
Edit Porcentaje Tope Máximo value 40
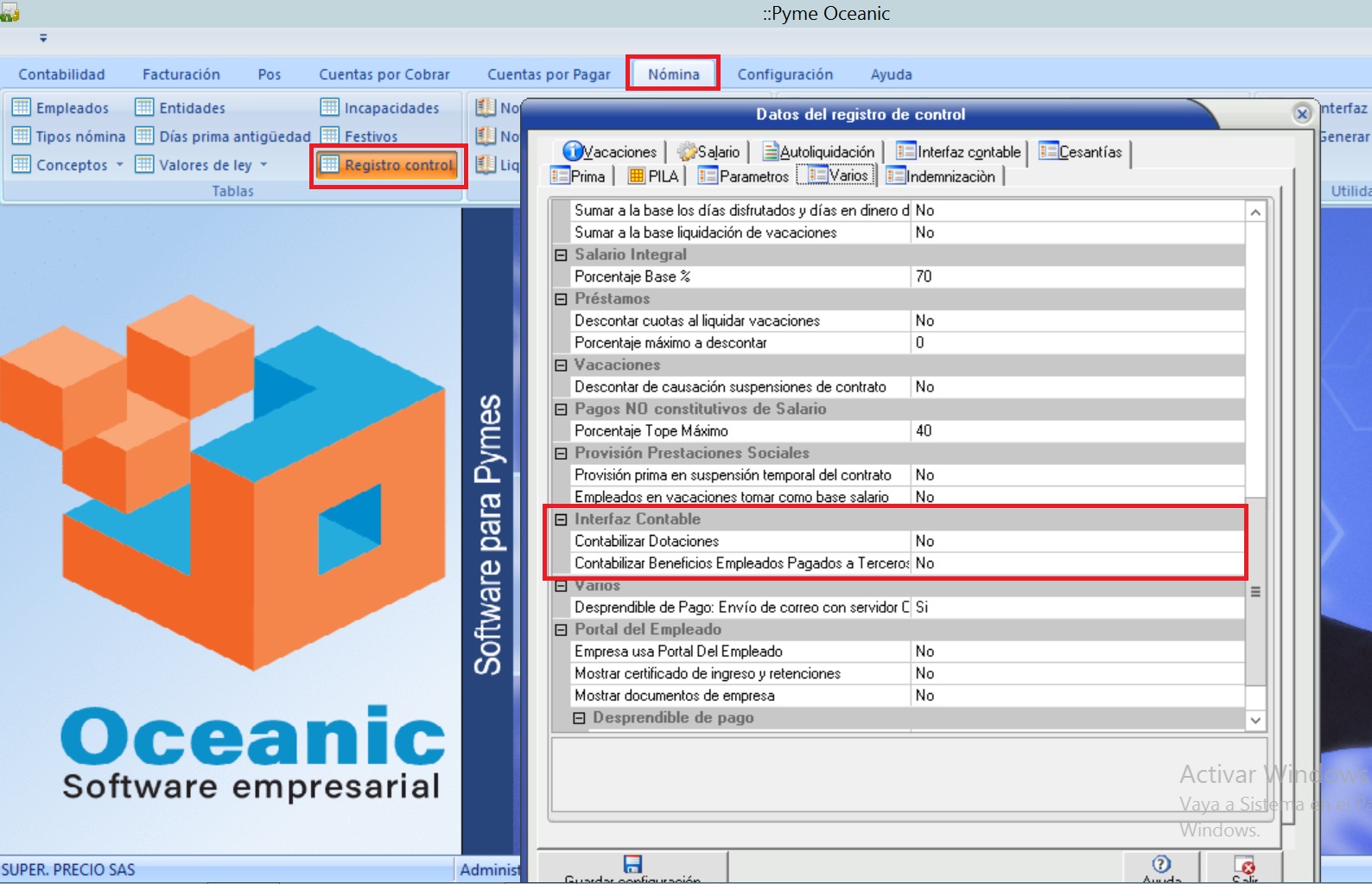1077,431
